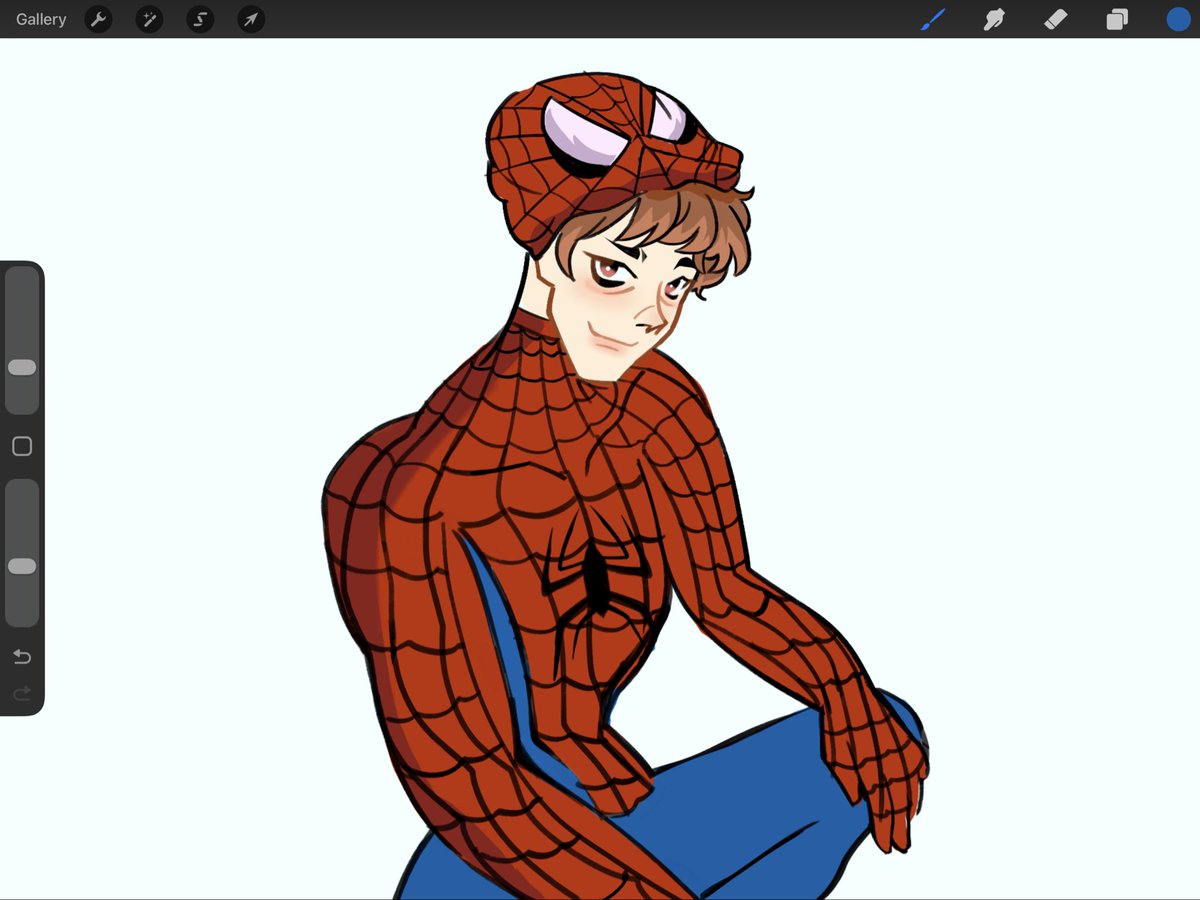The width and height of the screenshot is (1200, 900).
Task: Activate the Selection S-ribbon tool
Action: coord(200,19)
